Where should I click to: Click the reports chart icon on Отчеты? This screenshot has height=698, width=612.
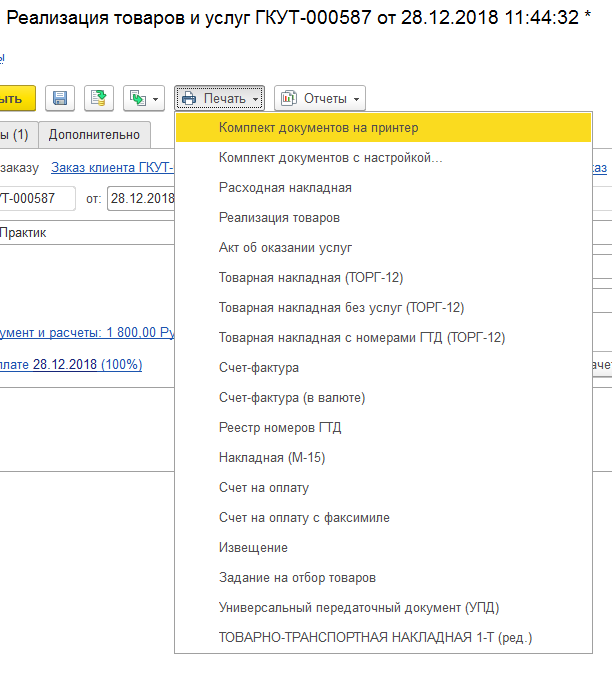pyautogui.click(x=288, y=98)
